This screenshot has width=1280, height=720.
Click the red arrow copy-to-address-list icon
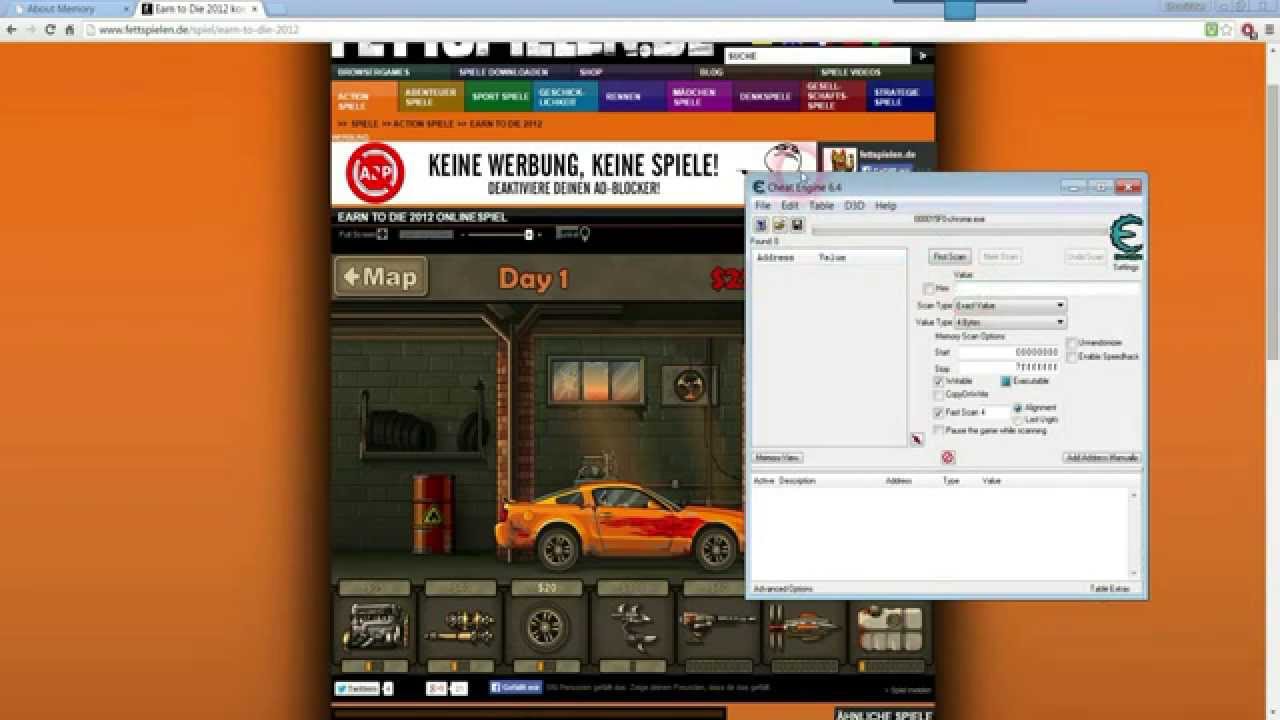[x=917, y=439]
